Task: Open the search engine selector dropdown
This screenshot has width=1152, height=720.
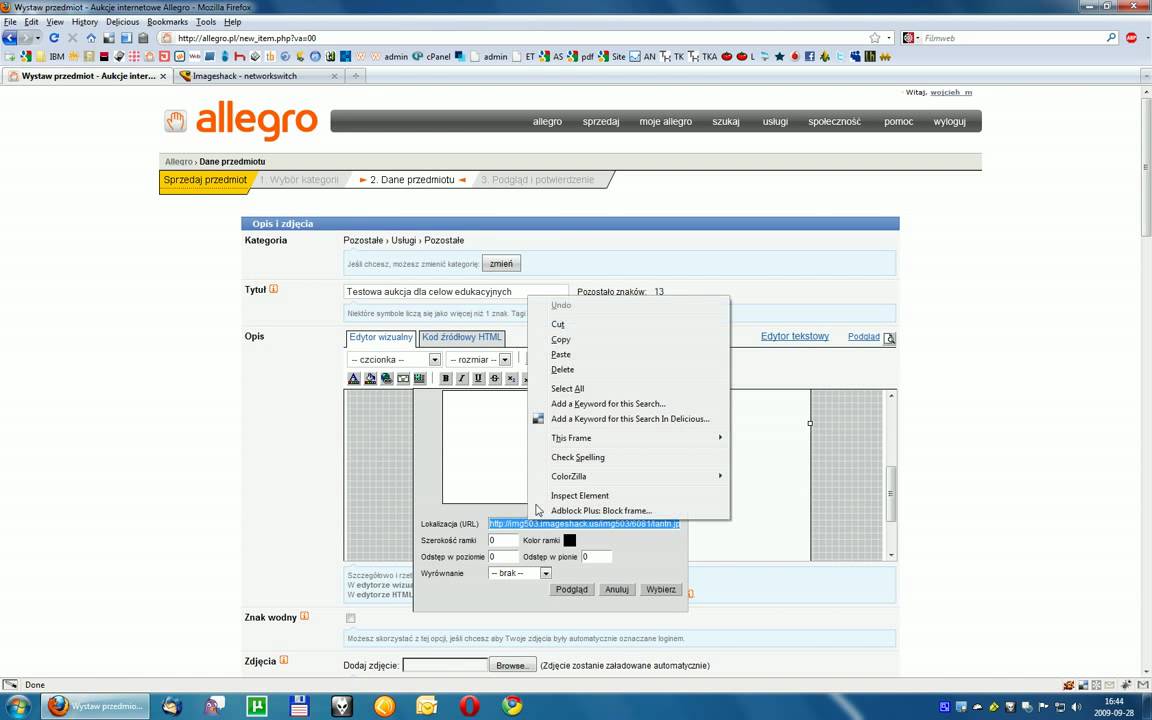Action: tap(911, 37)
